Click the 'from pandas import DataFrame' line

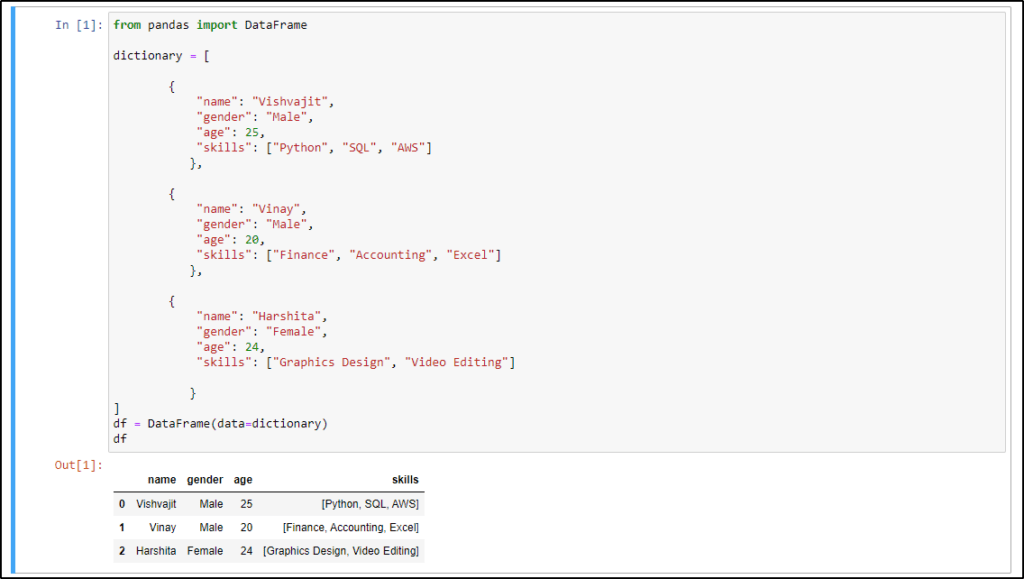point(212,25)
